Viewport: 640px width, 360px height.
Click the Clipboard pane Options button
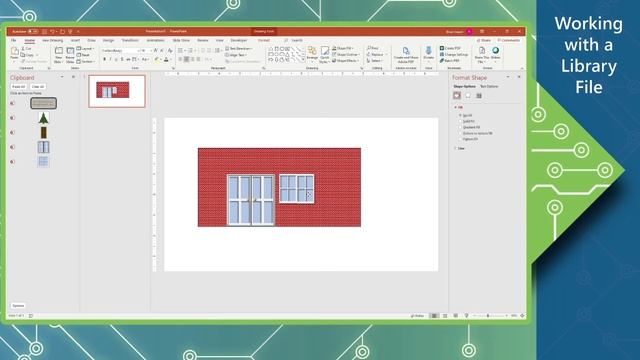(18, 306)
